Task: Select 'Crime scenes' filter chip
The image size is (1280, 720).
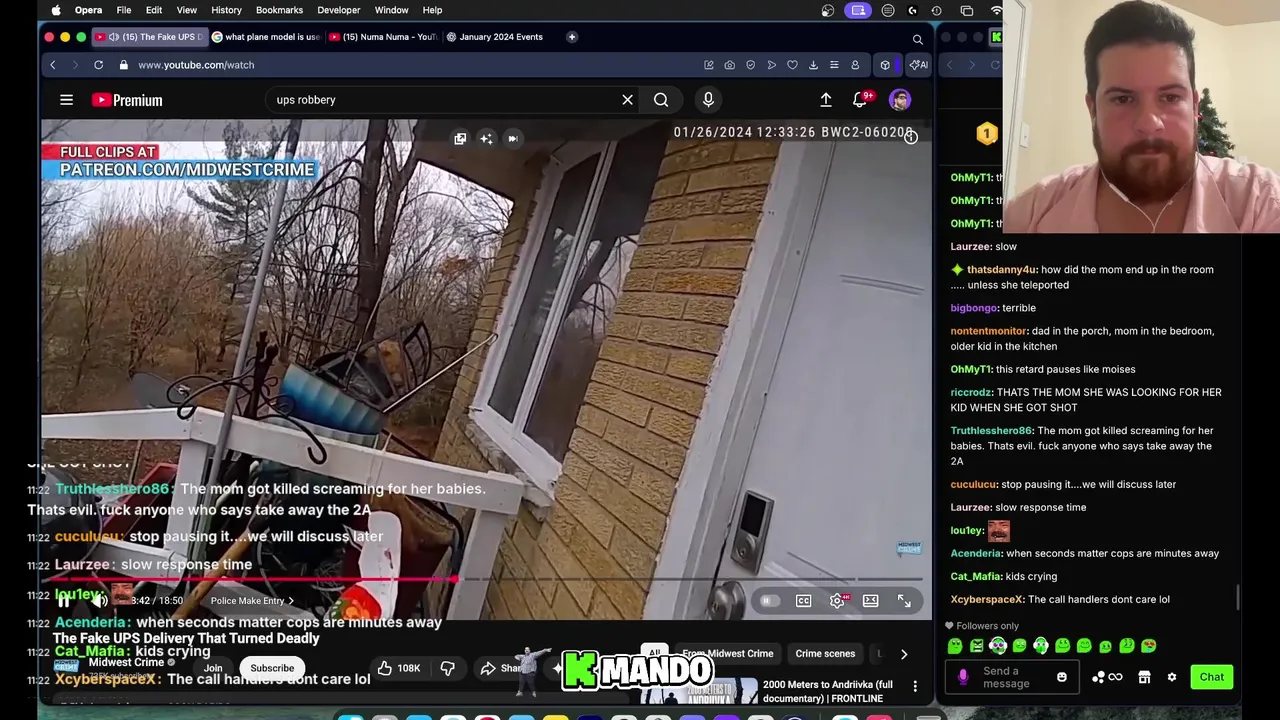Action: 825,654
